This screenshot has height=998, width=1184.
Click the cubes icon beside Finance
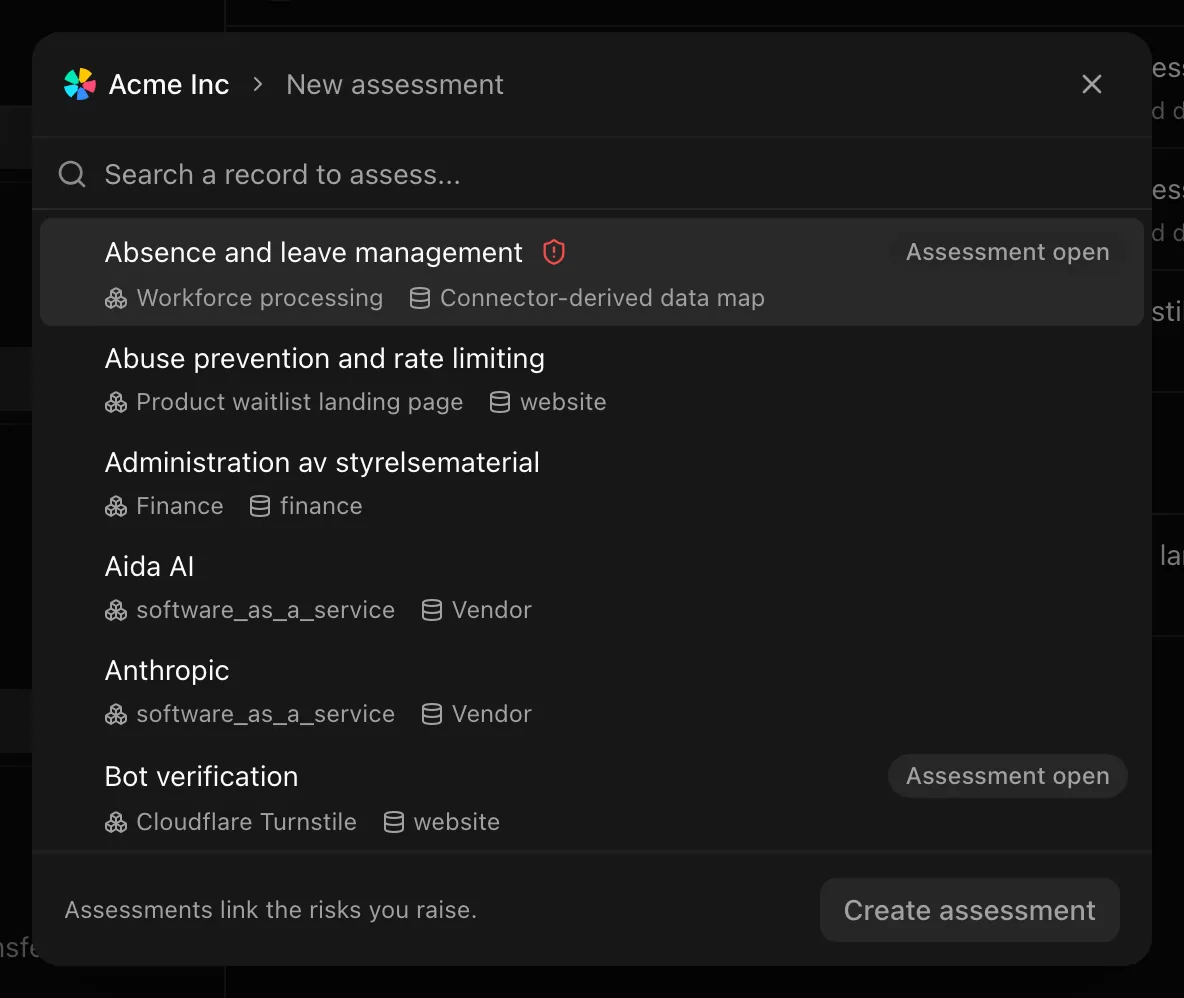(116, 507)
